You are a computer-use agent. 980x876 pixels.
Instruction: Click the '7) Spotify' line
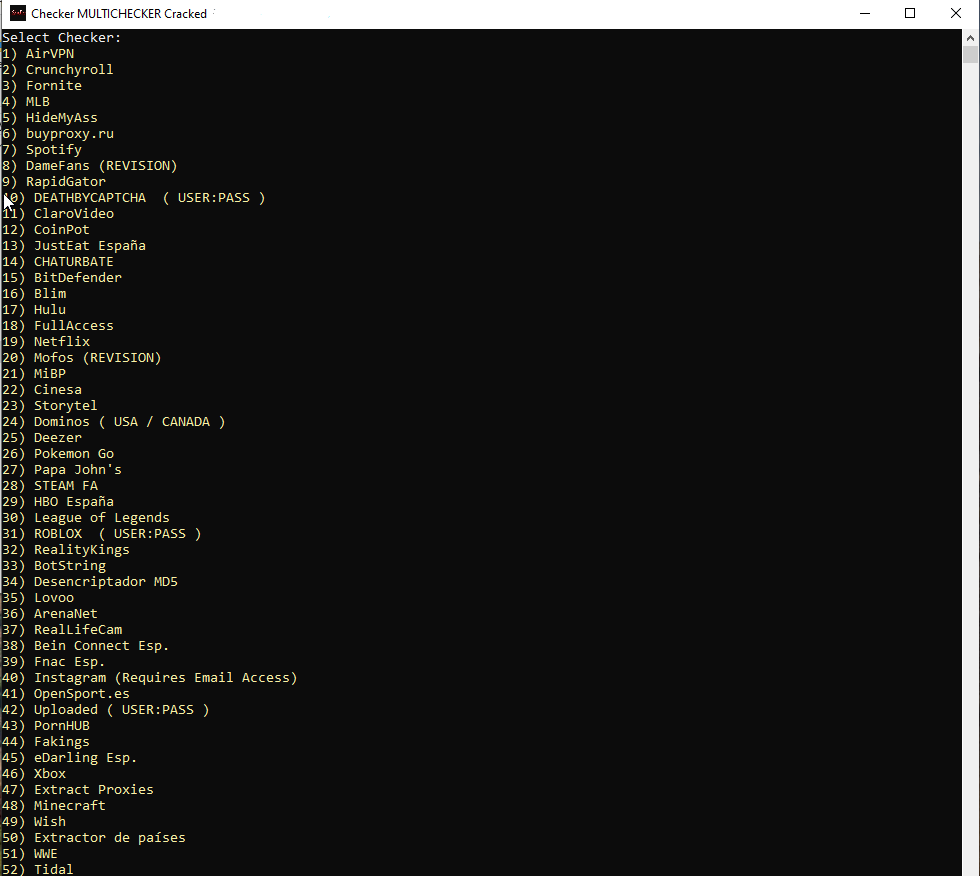click(x=42, y=149)
